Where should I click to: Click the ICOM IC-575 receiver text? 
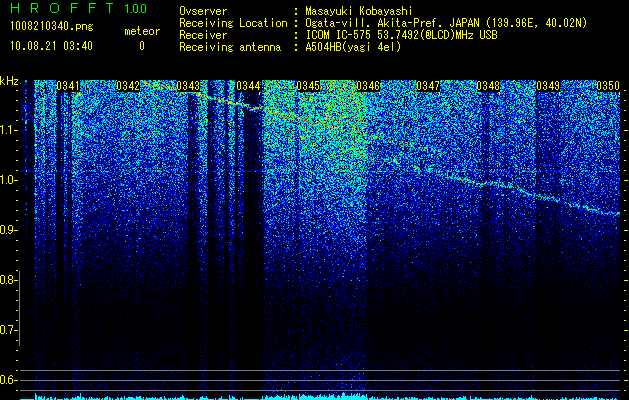click(x=401, y=35)
